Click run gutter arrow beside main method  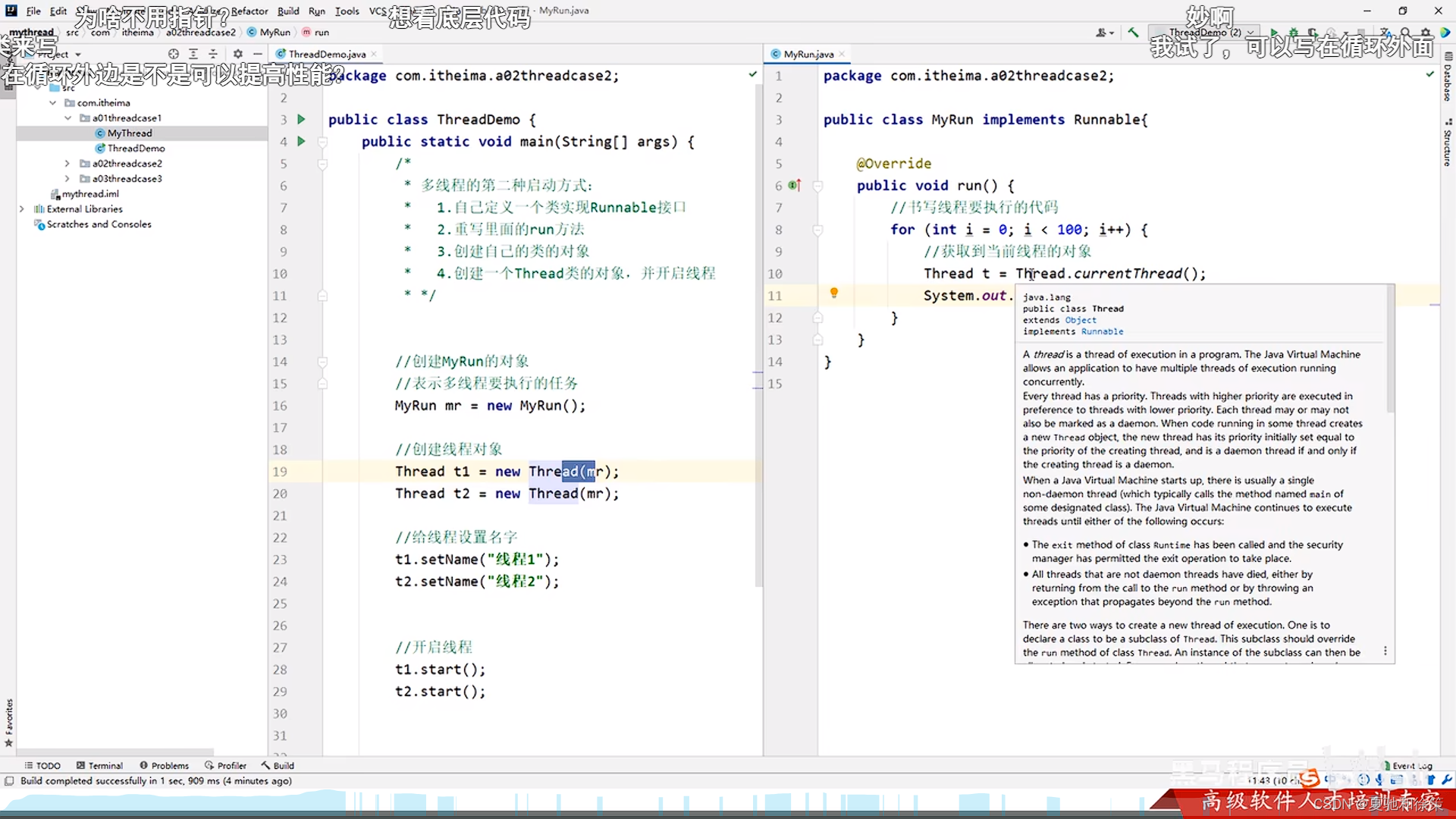tap(301, 141)
